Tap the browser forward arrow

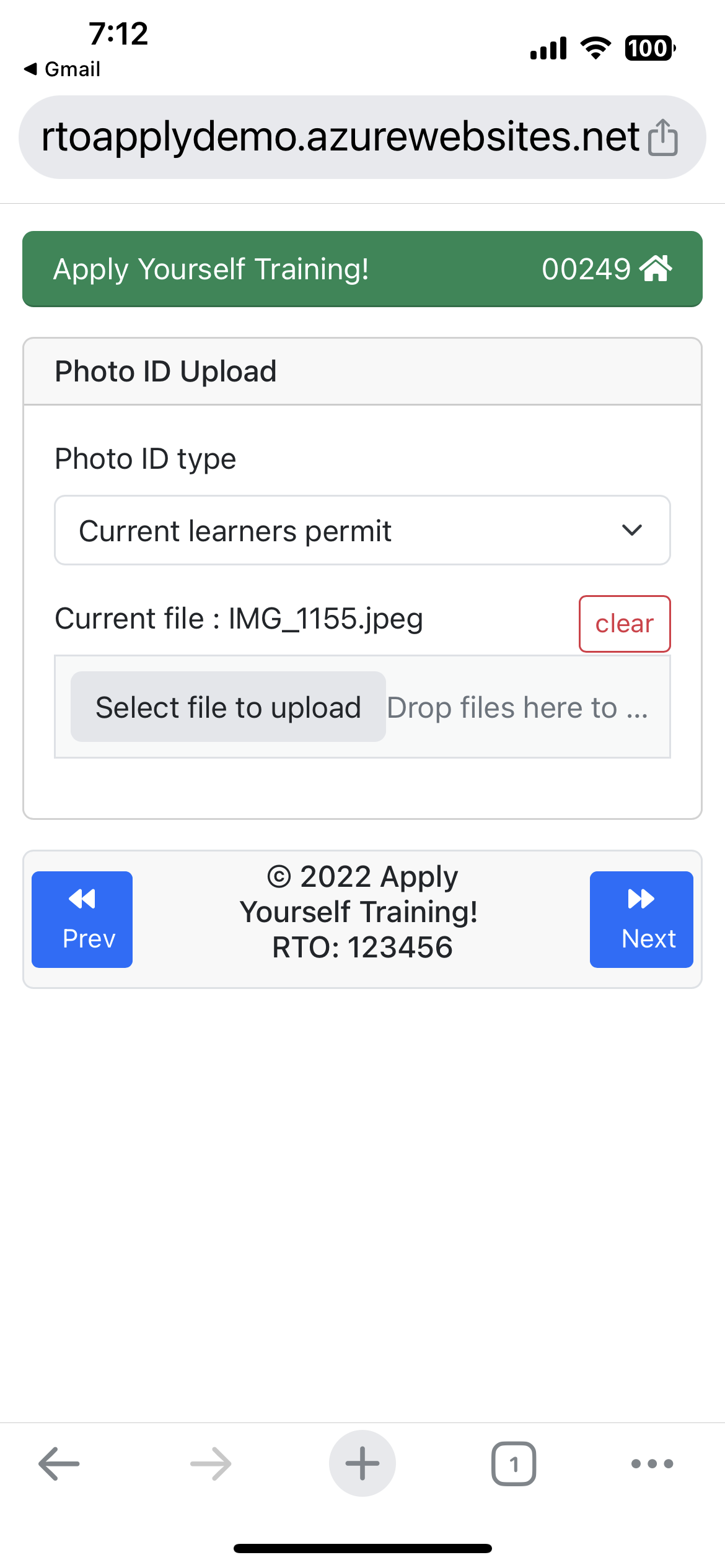point(211,1463)
